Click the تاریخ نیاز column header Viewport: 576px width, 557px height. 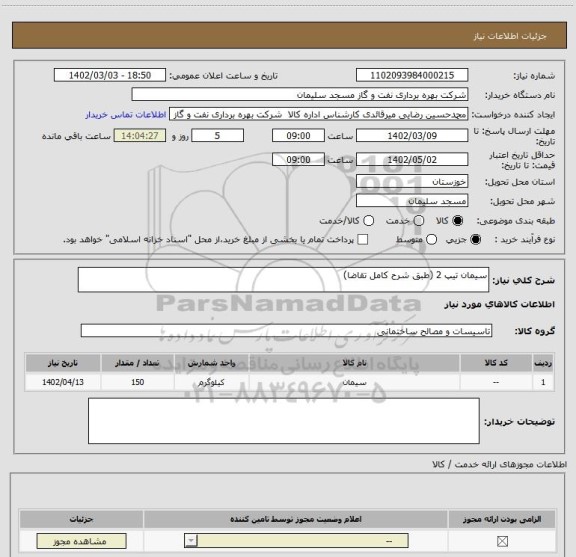coord(63,363)
